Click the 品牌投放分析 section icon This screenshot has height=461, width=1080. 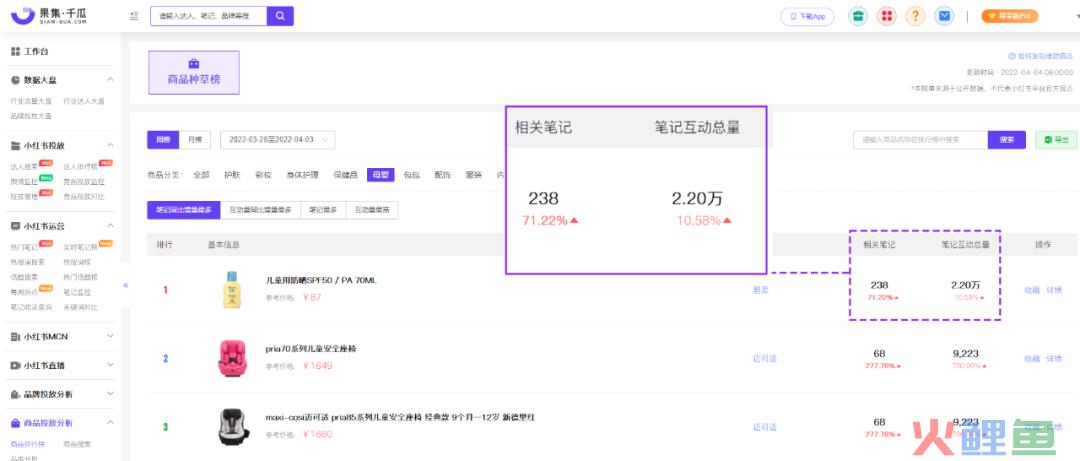pos(16,394)
